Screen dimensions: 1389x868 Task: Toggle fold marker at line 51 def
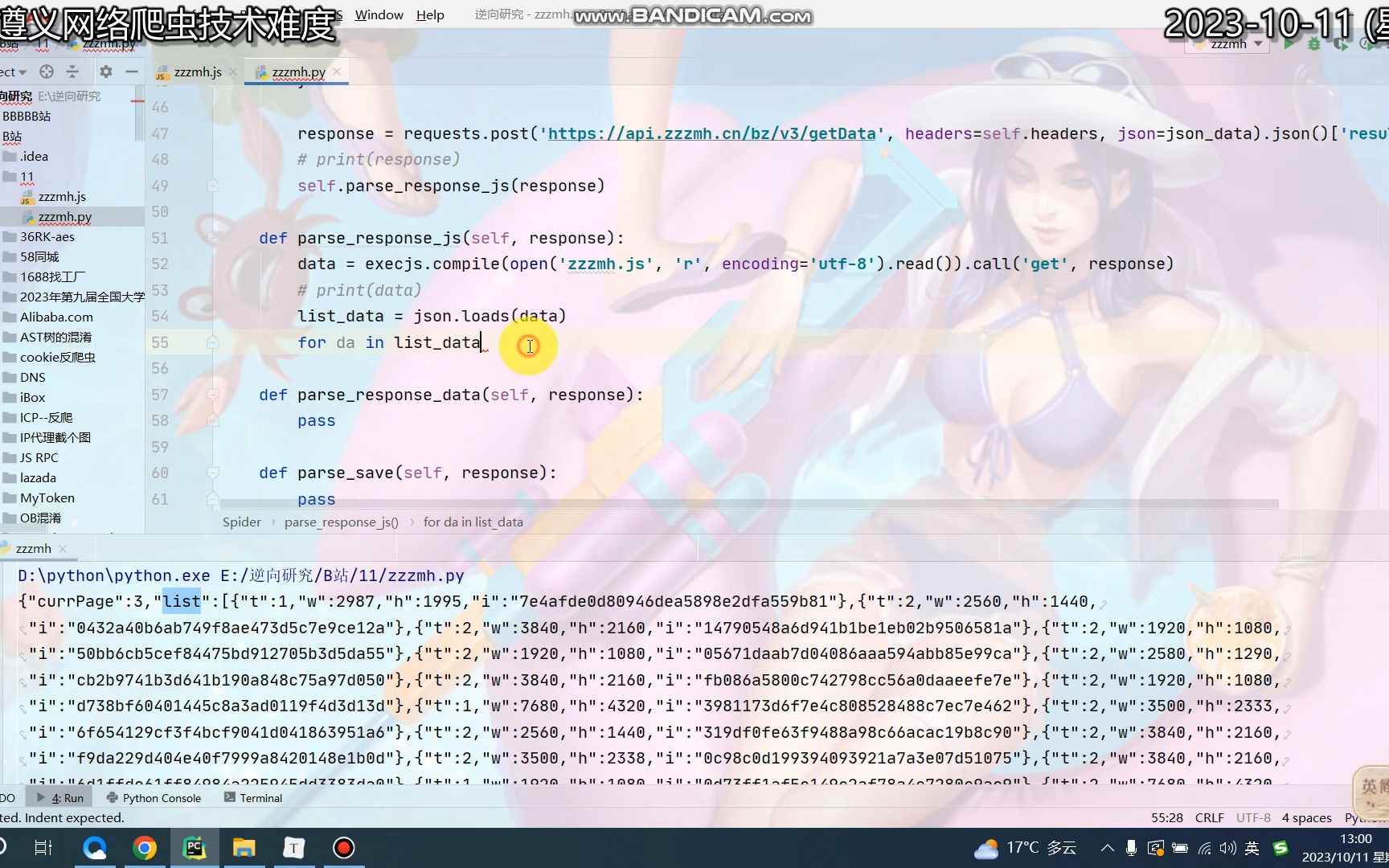(x=212, y=238)
